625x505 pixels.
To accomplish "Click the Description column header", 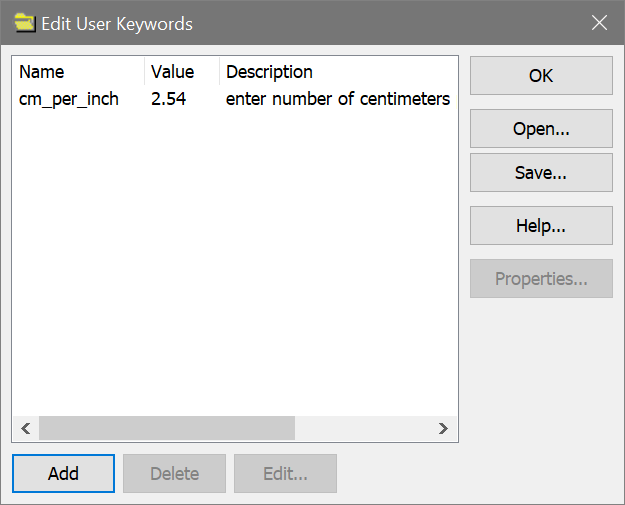I will point(269,72).
